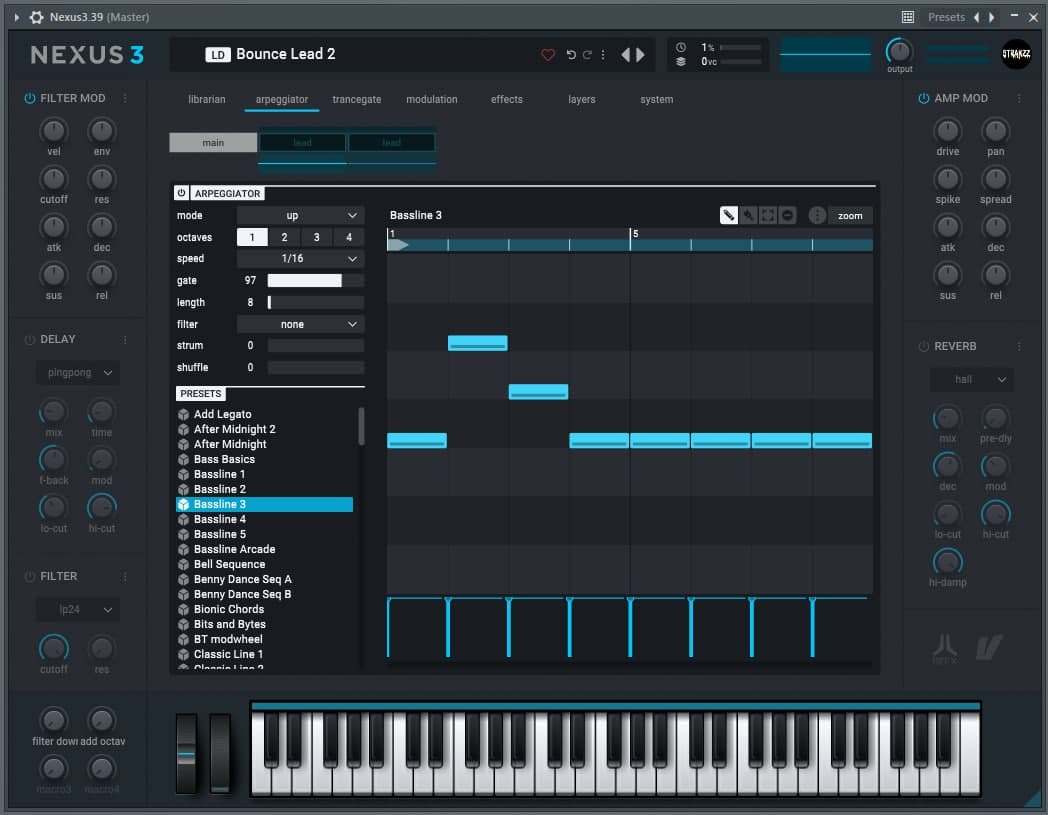Image resolution: width=1048 pixels, height=815 pixels.
Task: Switch to the modulation tab
Action: (x=432, y=100)
